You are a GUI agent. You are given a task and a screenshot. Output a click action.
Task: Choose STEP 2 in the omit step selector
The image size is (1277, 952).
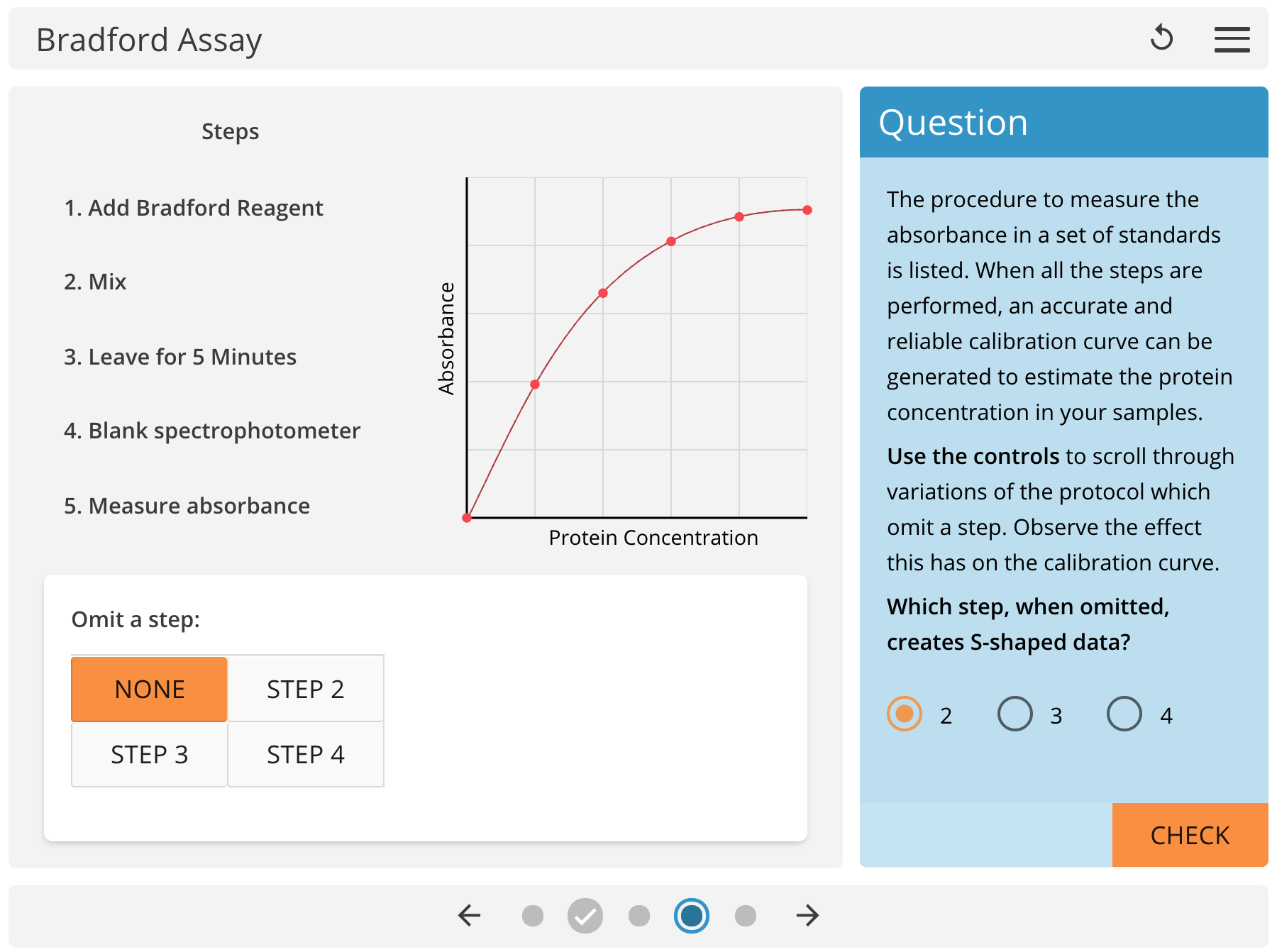[305, 688]
